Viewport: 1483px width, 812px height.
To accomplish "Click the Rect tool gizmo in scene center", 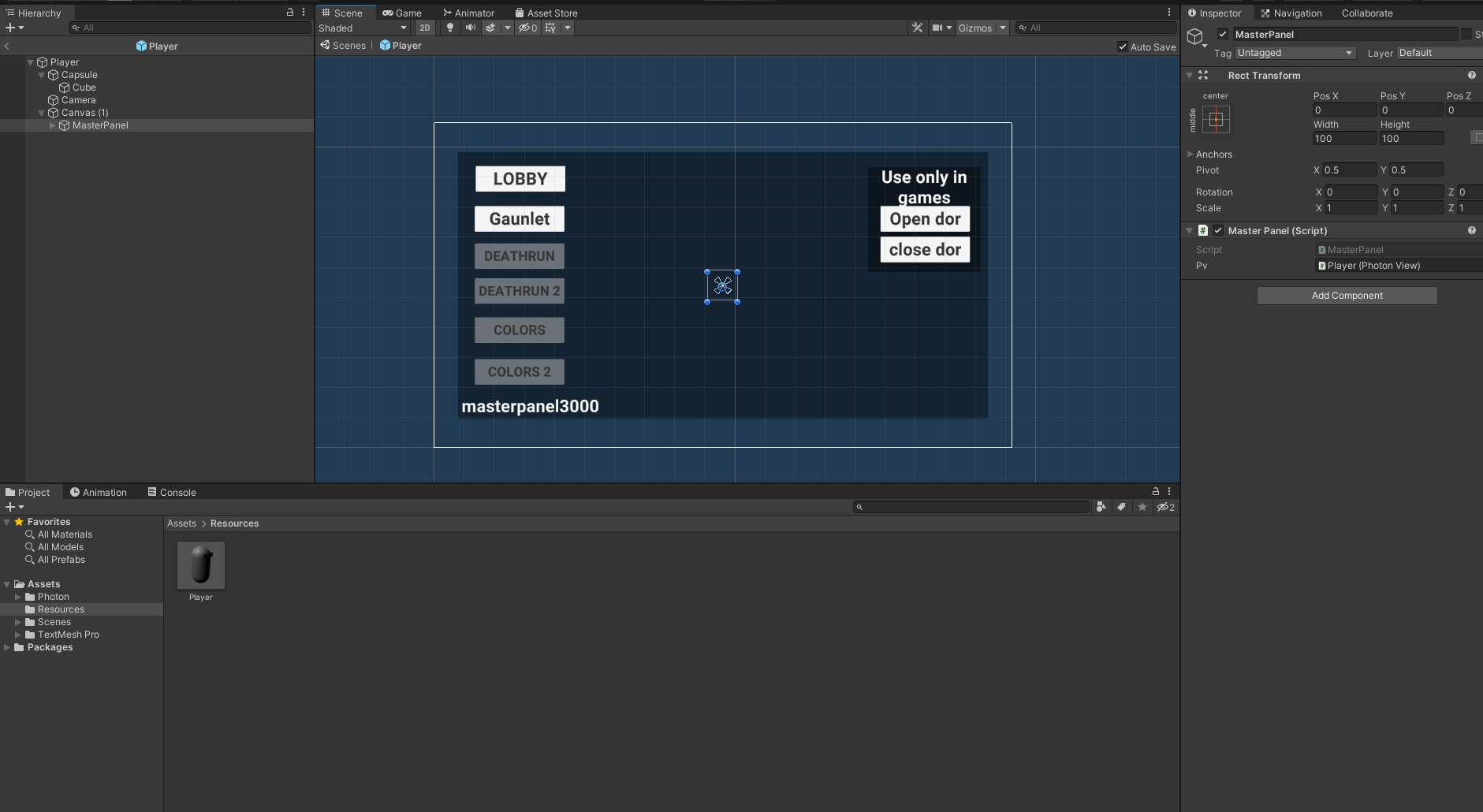I will 722,286.
